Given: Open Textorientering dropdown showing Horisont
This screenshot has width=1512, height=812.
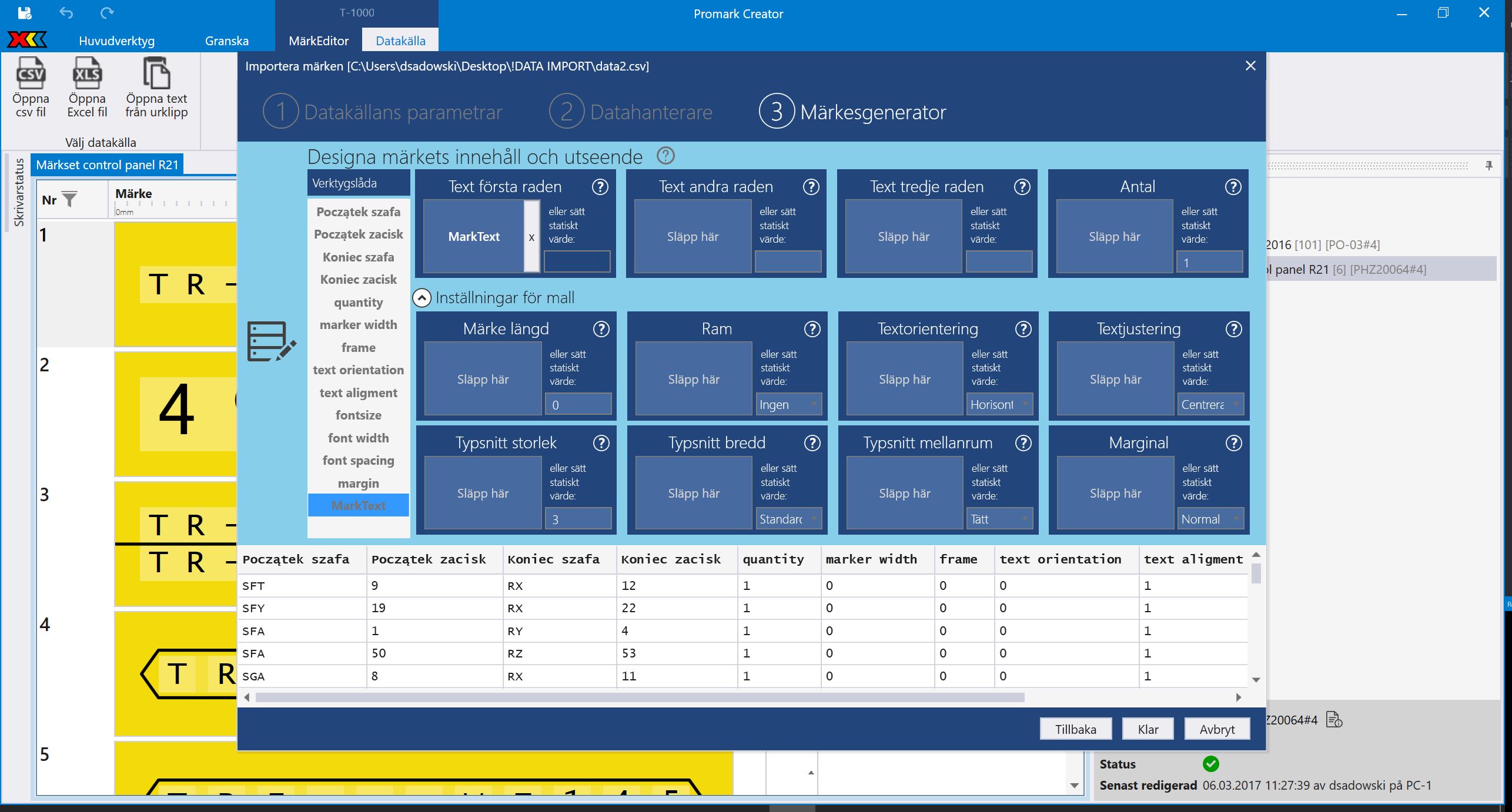Looking at the screenshot, I should pyautogui.click(x=999, y=404).
